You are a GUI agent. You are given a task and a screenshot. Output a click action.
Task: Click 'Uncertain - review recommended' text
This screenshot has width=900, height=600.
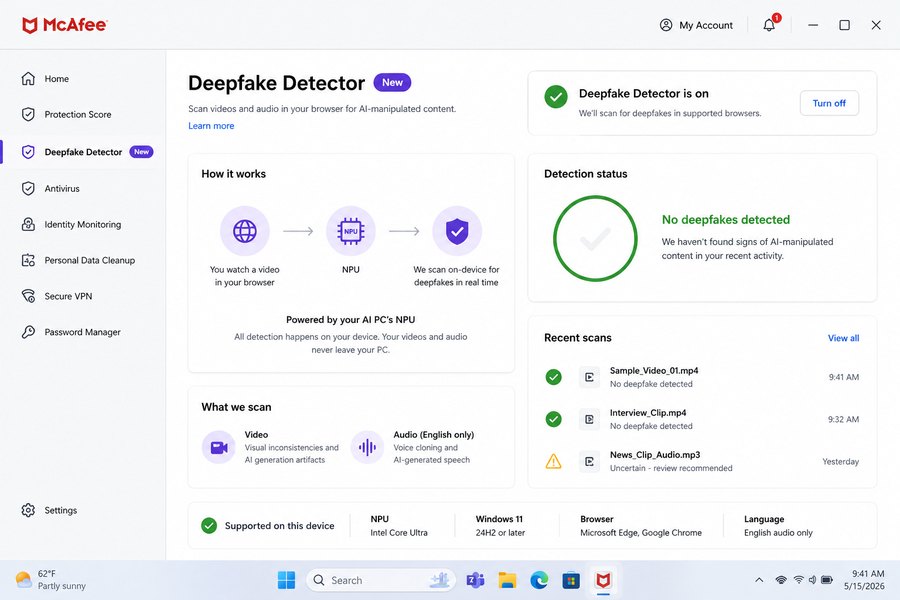tap(671, 469)
